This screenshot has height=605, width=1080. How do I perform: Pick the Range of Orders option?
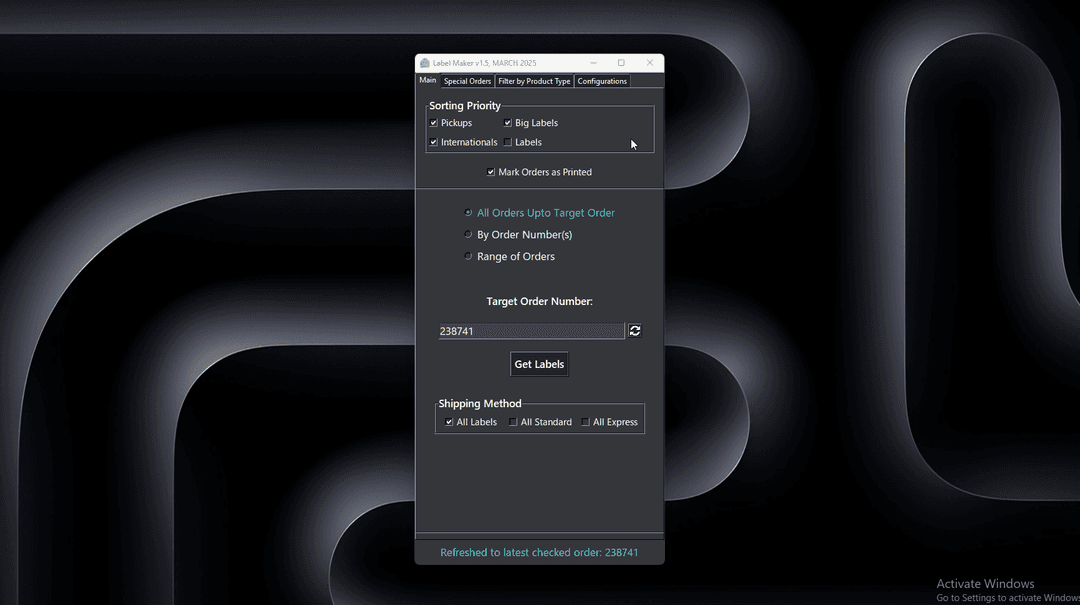[468, 257]
